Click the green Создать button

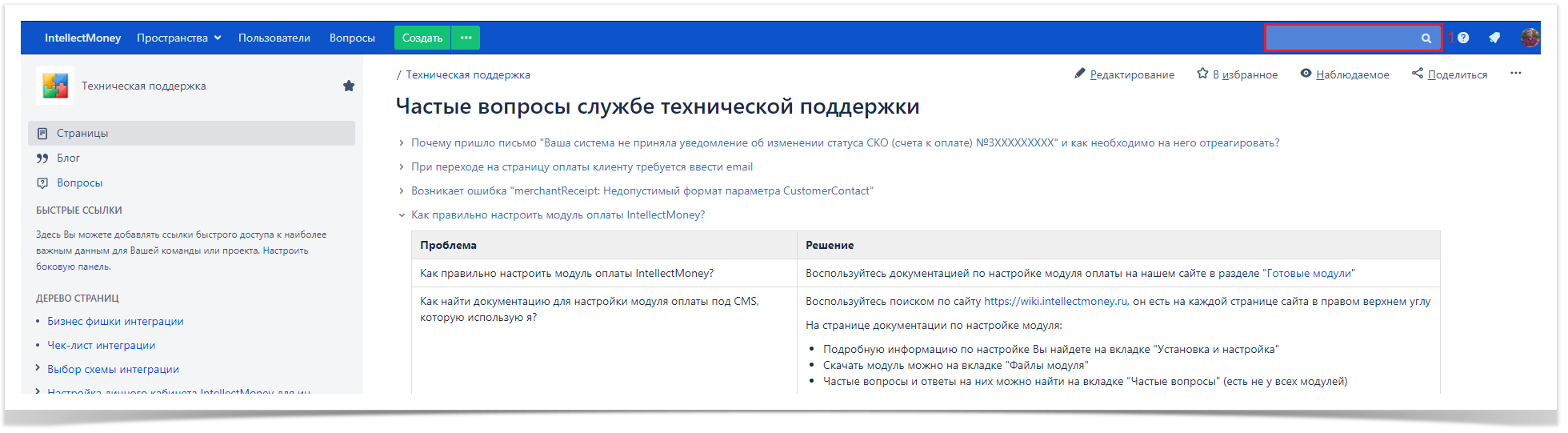coord(422,38)
